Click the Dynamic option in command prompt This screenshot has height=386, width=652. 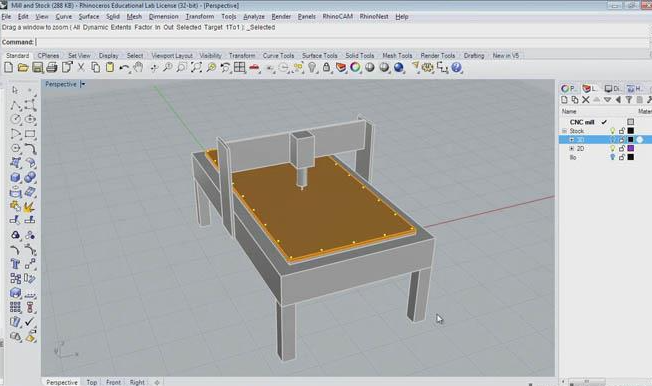tap(95, 27)
